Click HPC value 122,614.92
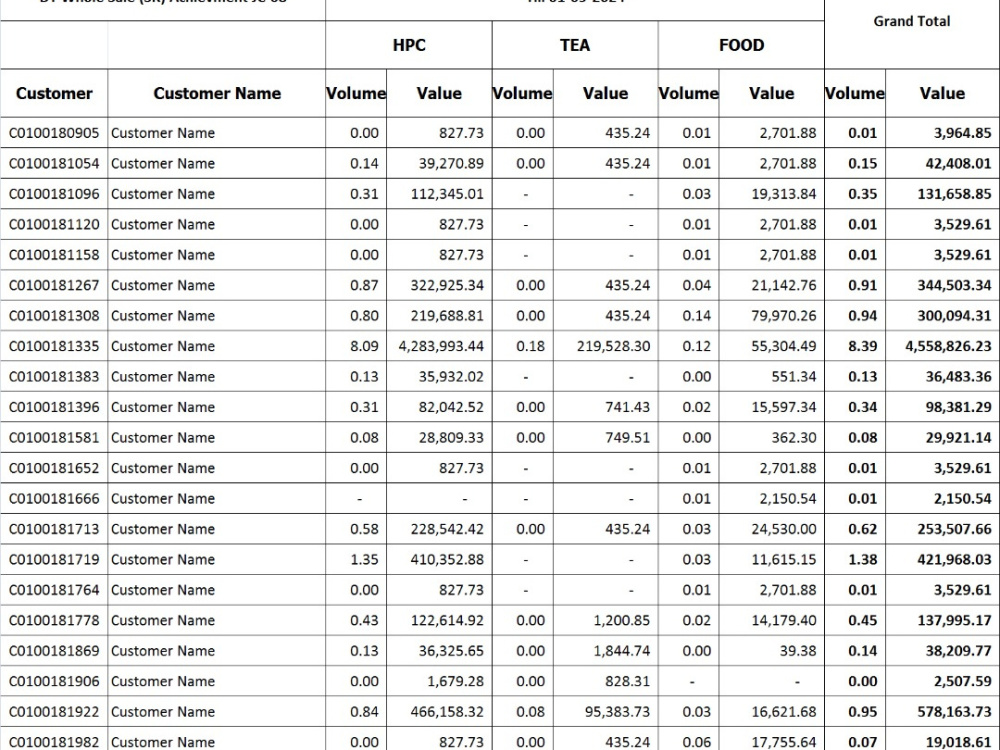This screenshot has height=750, width=1000. (x=447, y=621)
